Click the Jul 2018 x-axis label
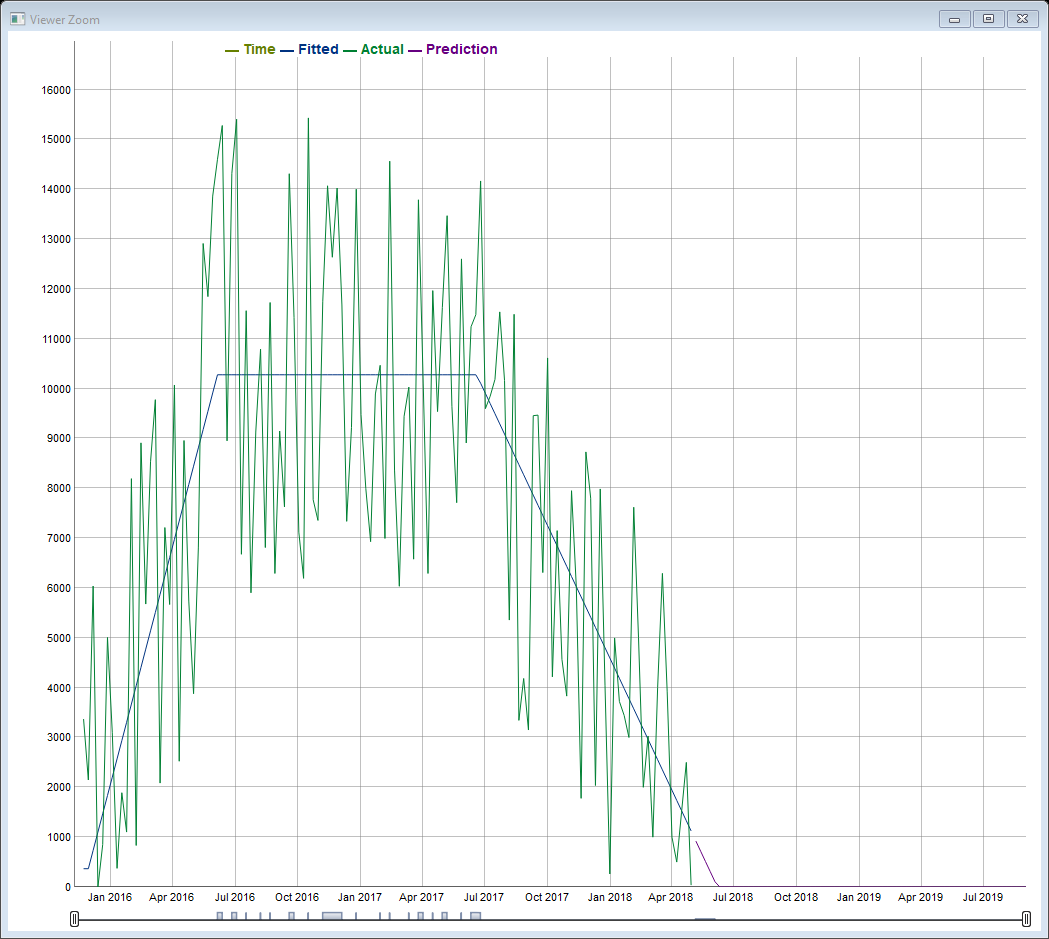Screen dimensions: 1049x939 point(733,898)
